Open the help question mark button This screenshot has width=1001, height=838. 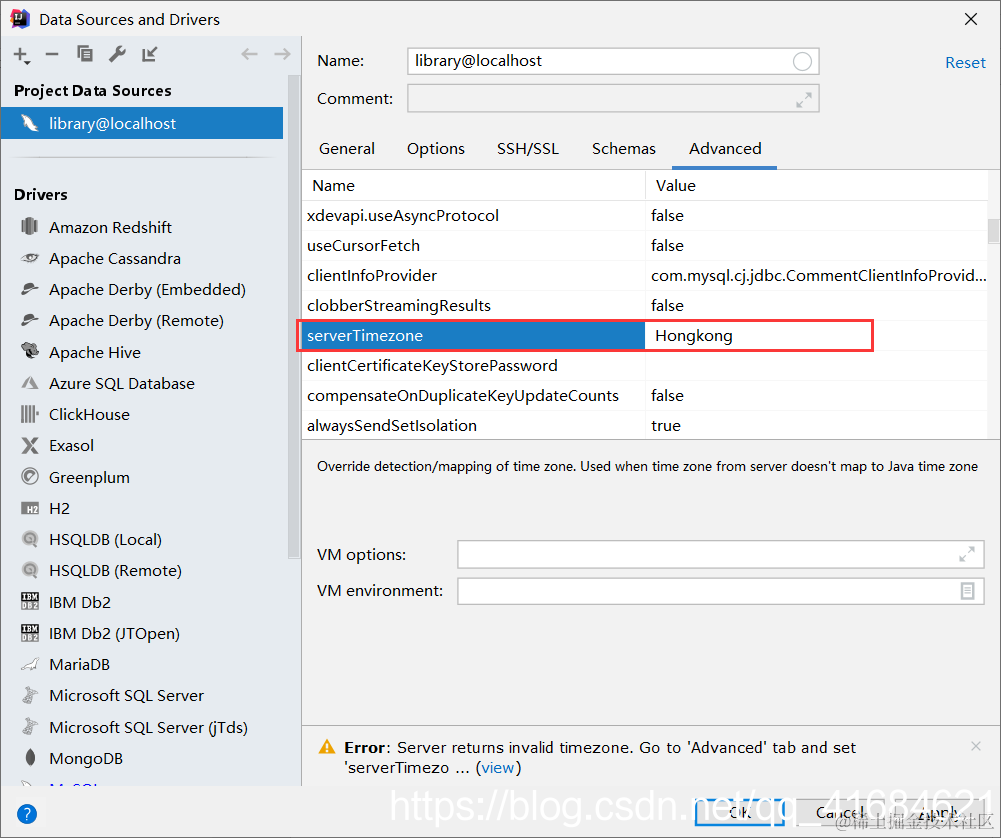[27, 814]
